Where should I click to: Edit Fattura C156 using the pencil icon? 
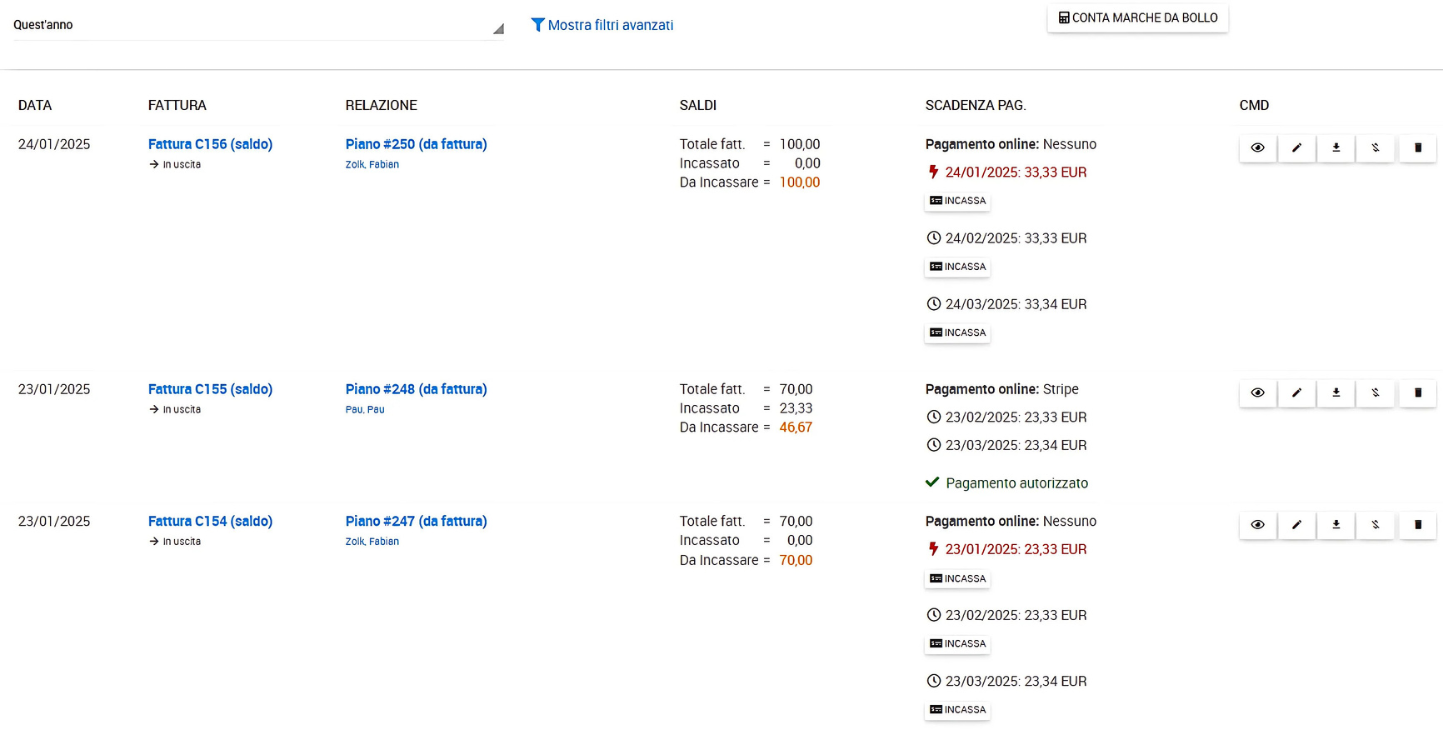click(x=1297, y=148)
